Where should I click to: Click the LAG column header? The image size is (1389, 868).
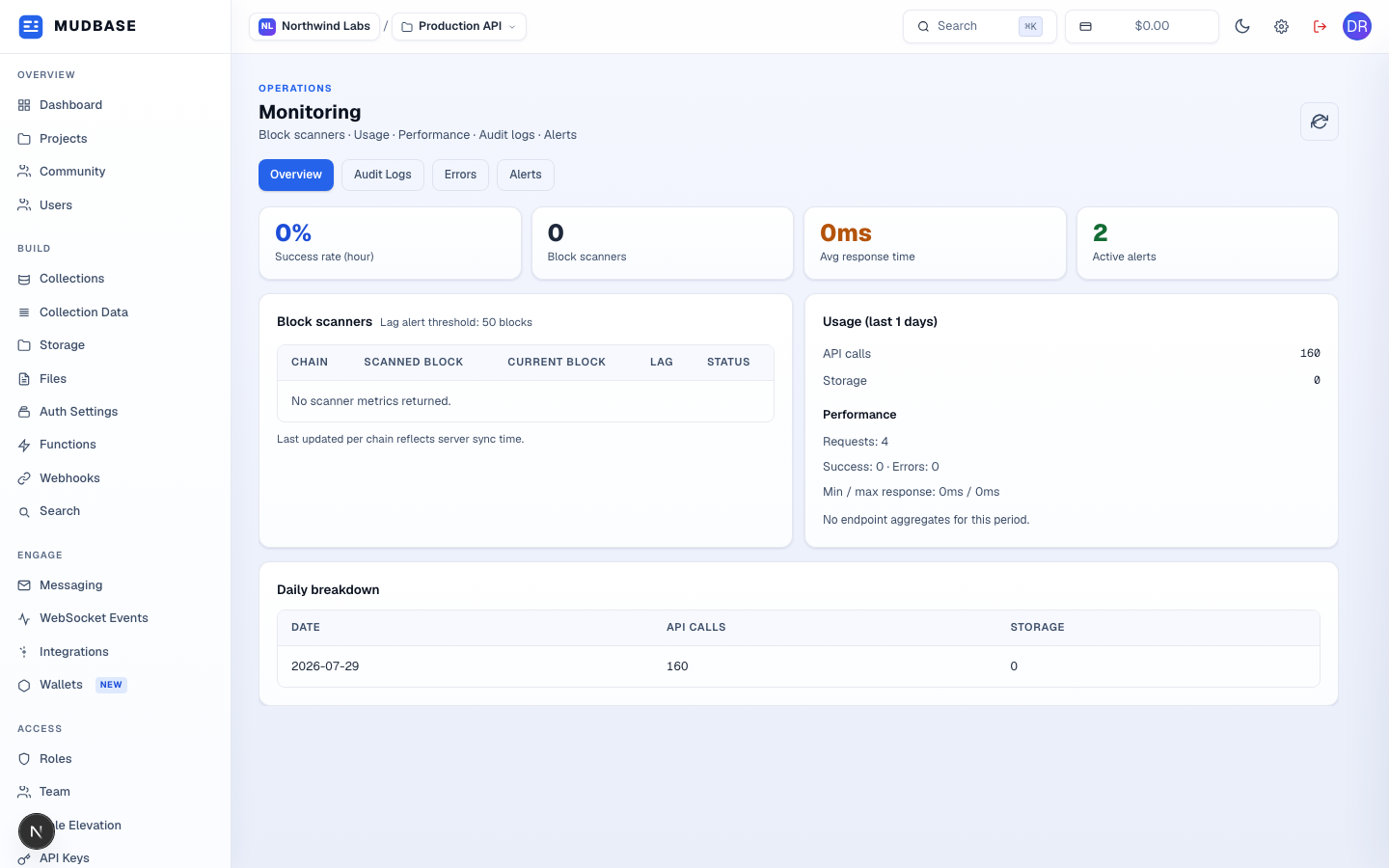(x=662, y=363)
